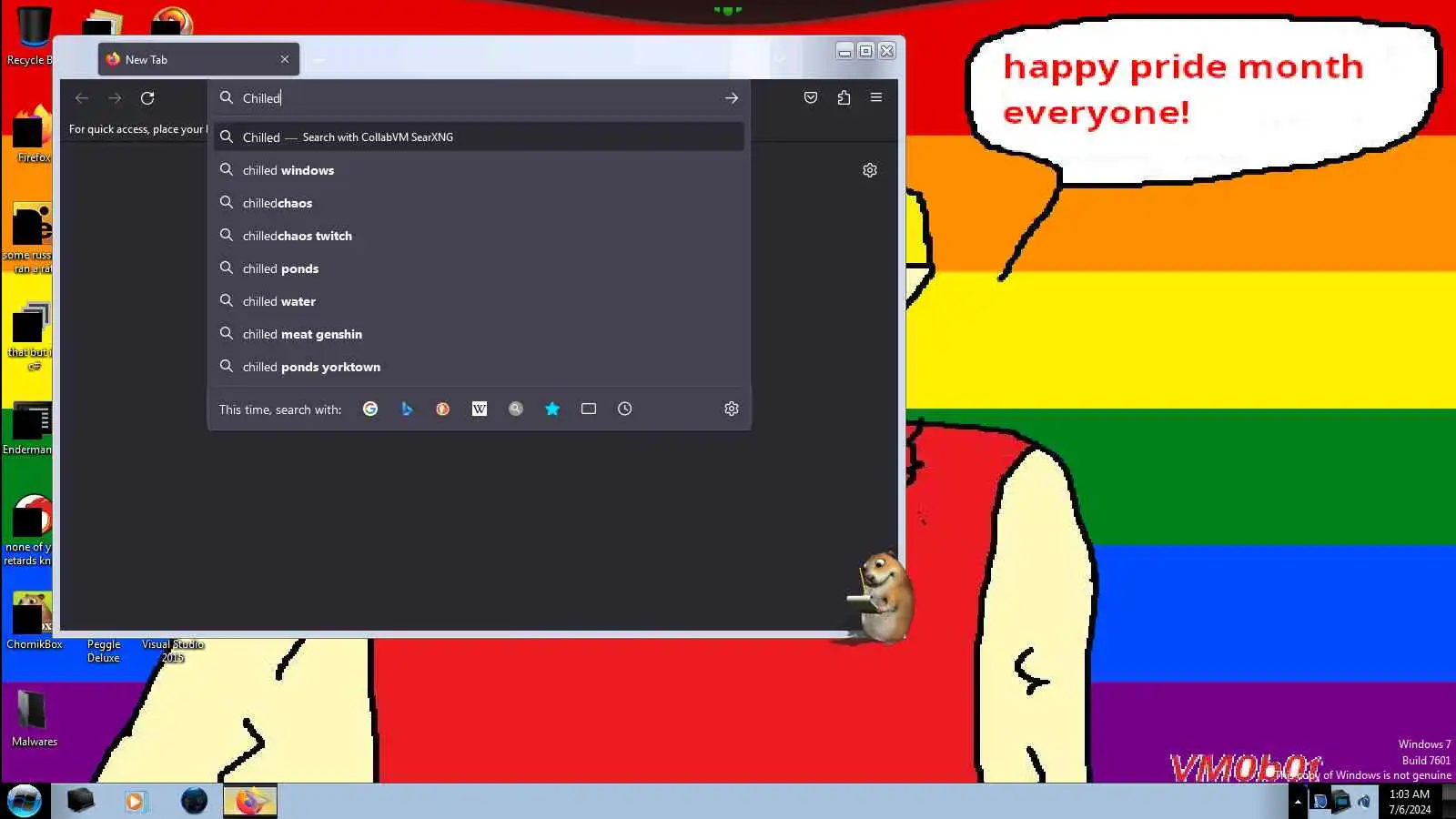The image size is (1456, 819).
Task: Open new tab personalization gear
Action: coord(870,170)
